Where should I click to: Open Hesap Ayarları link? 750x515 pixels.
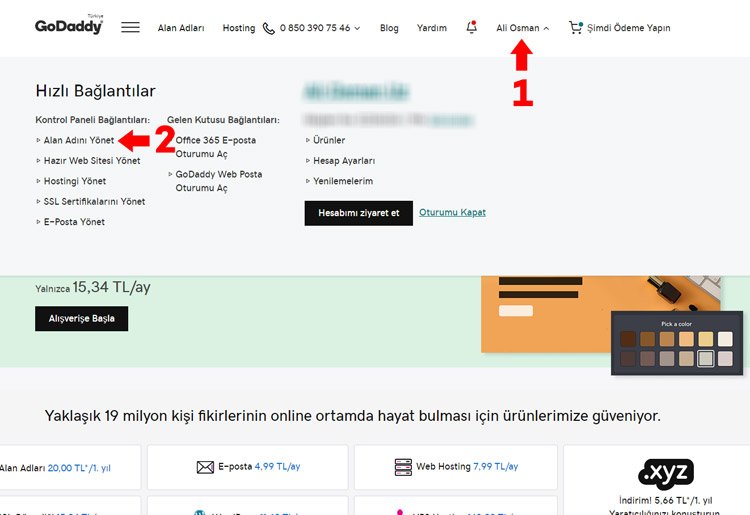tap(344, 161)
